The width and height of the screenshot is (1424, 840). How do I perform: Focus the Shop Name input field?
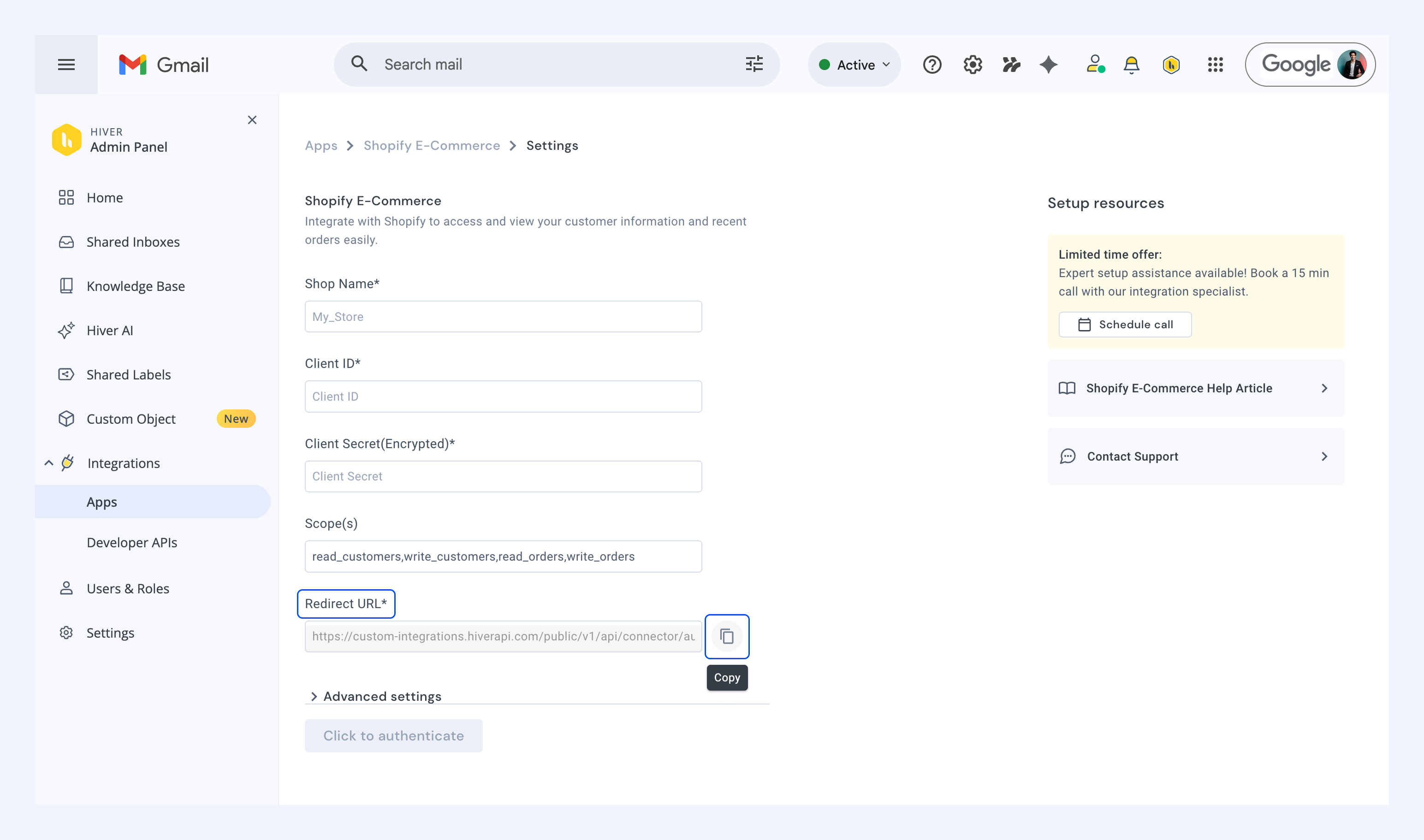[504, 316]
